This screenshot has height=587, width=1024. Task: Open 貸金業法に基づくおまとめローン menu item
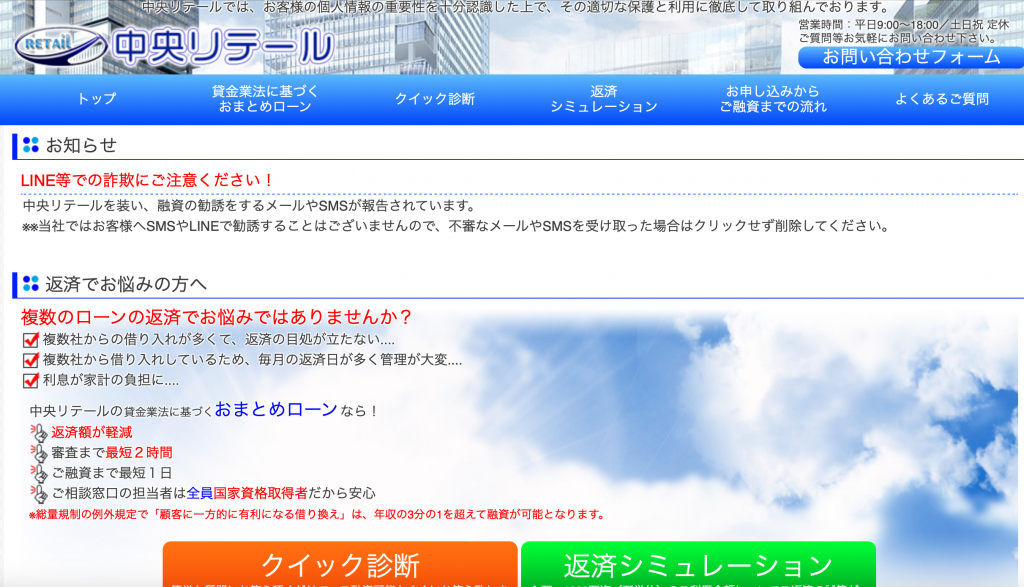tap(264, 99)
